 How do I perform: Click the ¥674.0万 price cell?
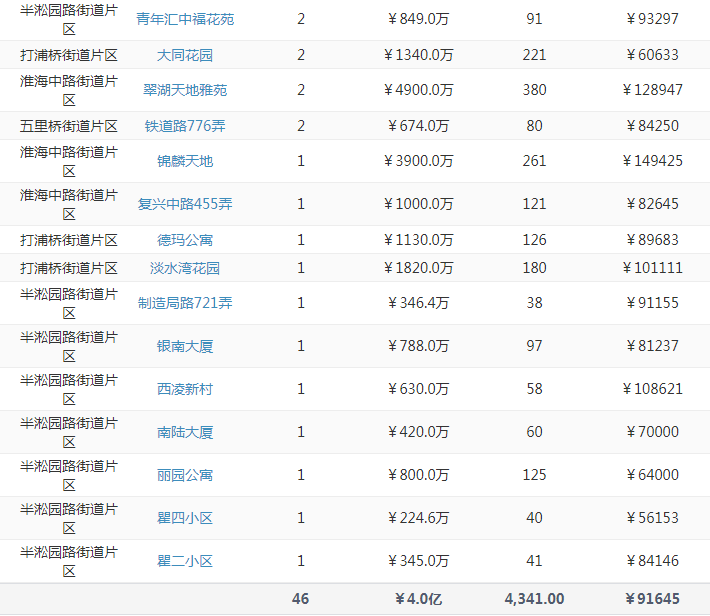(x=418, y=126)
